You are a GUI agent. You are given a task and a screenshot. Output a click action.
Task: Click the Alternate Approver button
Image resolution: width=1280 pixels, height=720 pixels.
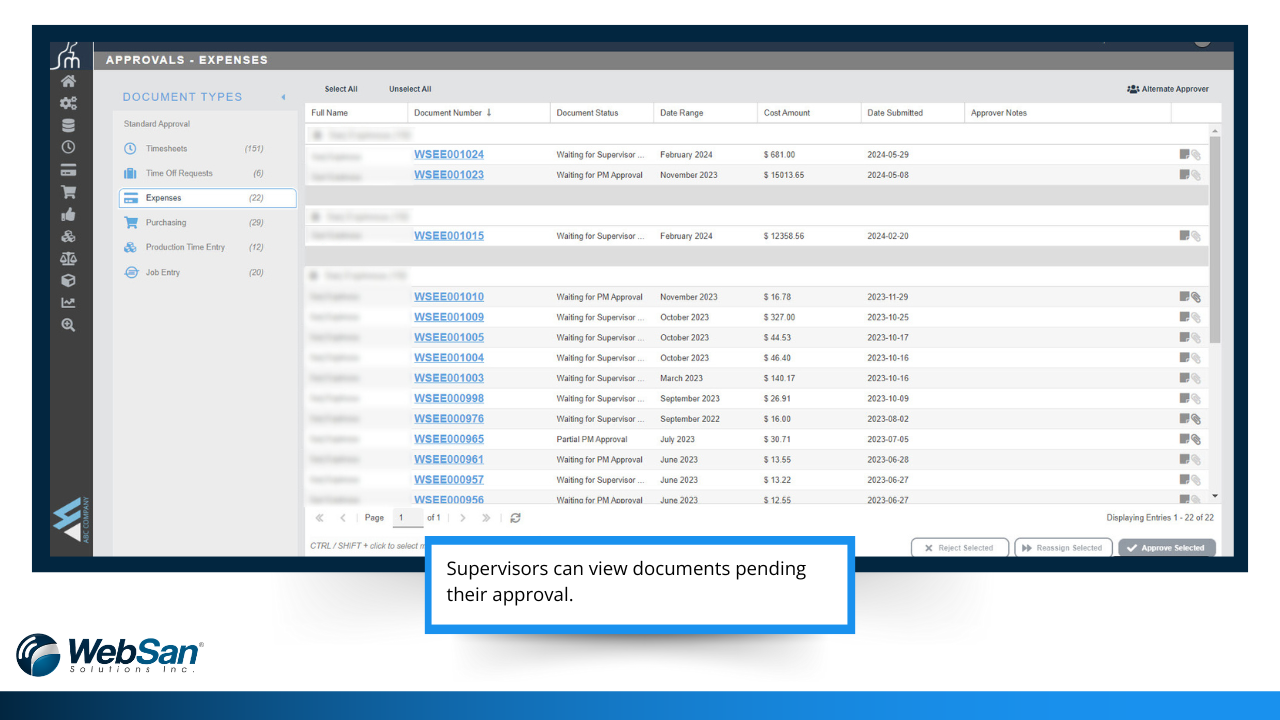pos(1167,89)
